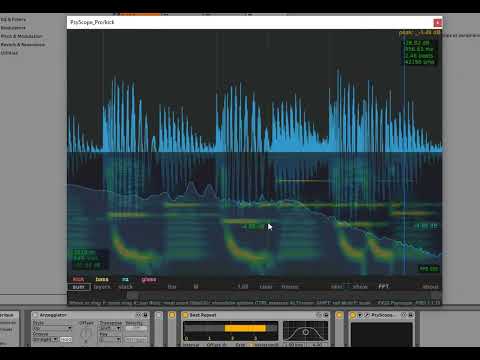
Task: Open the Pitch & Modulation browser category
Action: coord(22,36)
